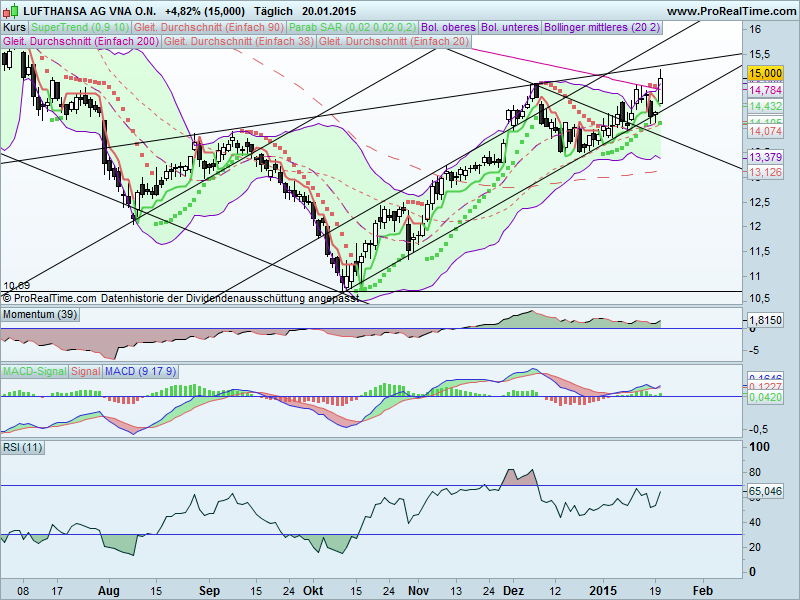
Task: Open the Momentum (39) panel label
Action: point(40,314)
